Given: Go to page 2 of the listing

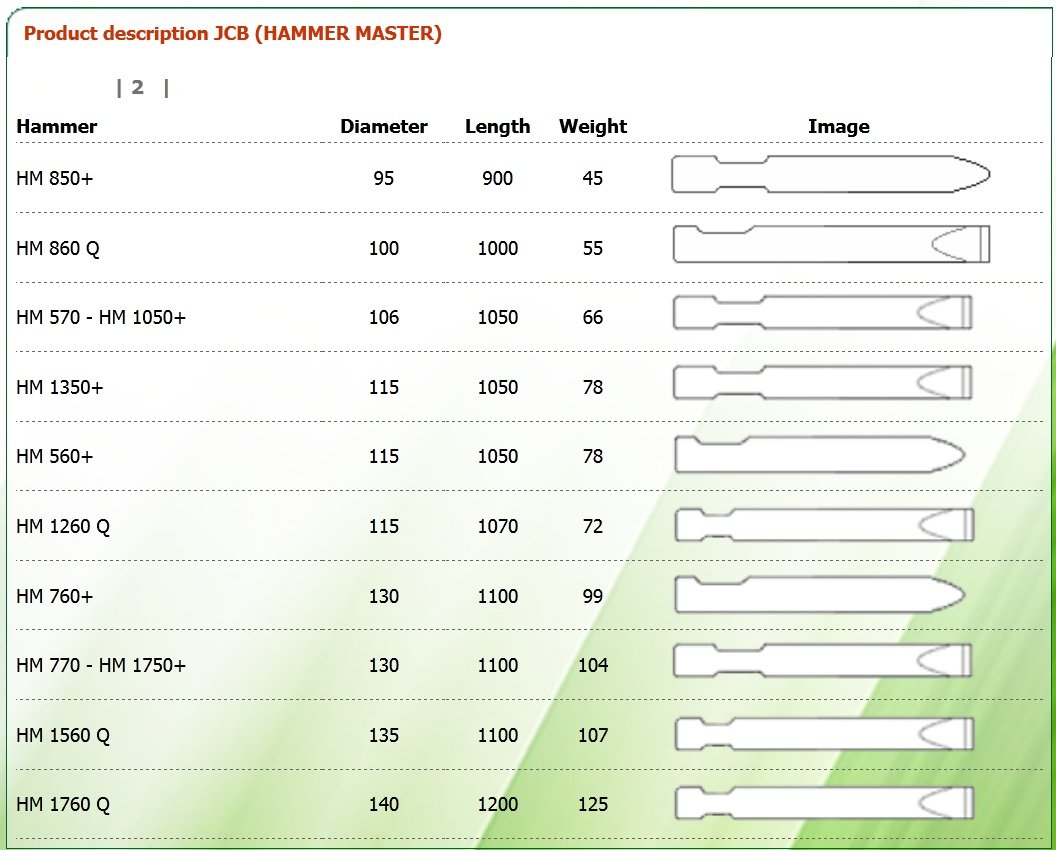Looking at the screenshot, I should (137, 87).
